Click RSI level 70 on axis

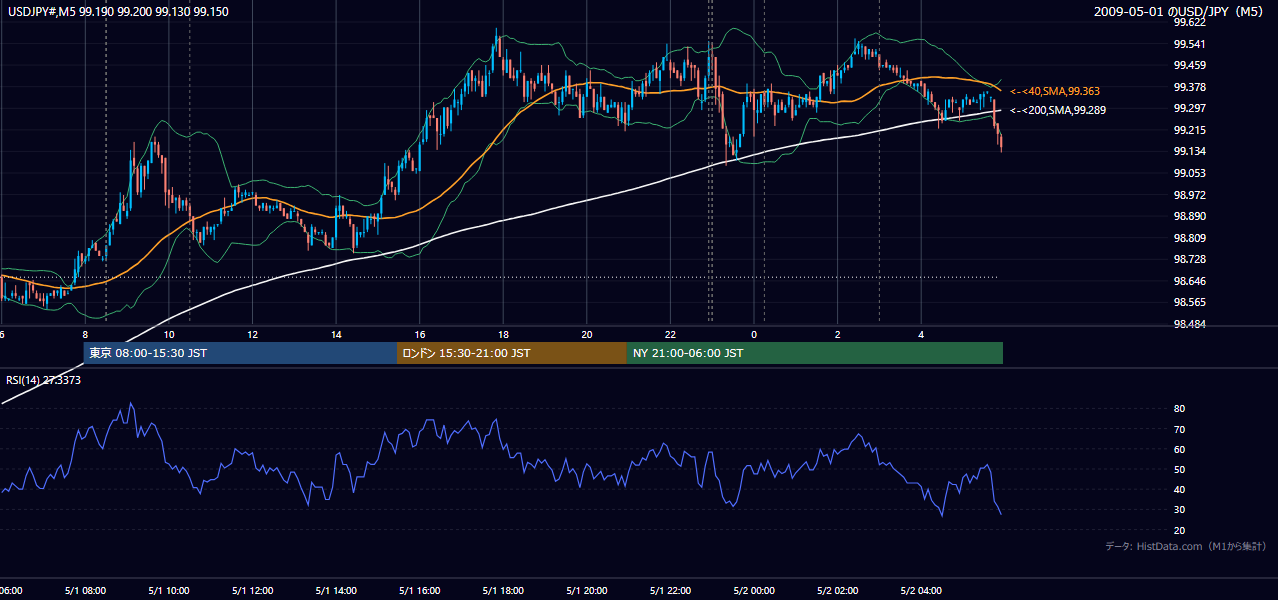pyautogui.click(x=1179, y=429)
